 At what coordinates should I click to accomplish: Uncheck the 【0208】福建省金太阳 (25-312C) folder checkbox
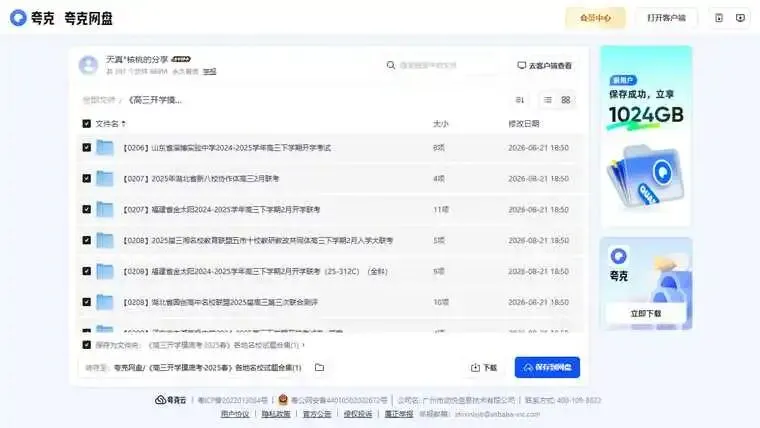(86, 271)
